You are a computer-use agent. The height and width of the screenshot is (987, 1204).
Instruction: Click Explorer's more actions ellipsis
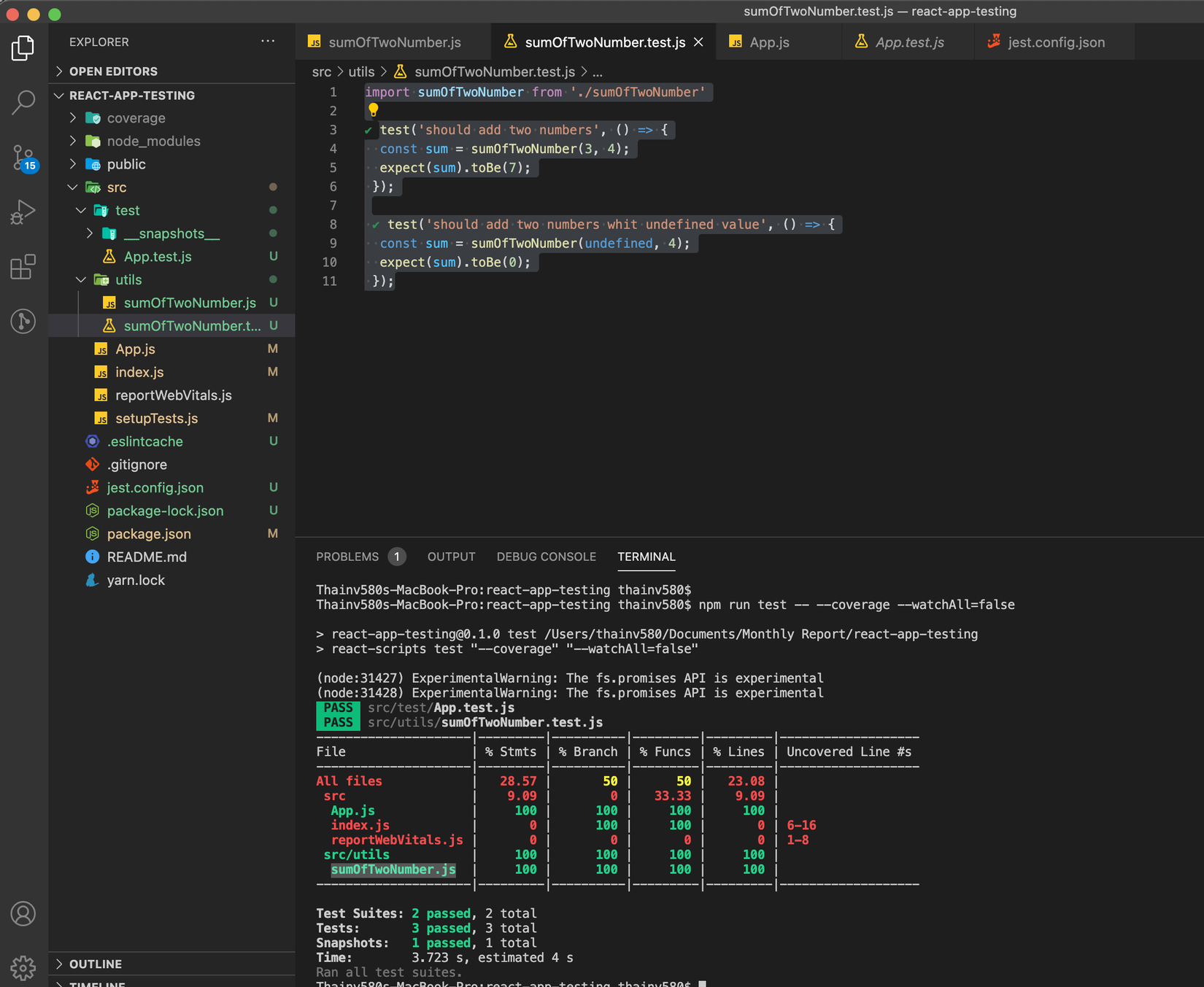tap(268, 42)
